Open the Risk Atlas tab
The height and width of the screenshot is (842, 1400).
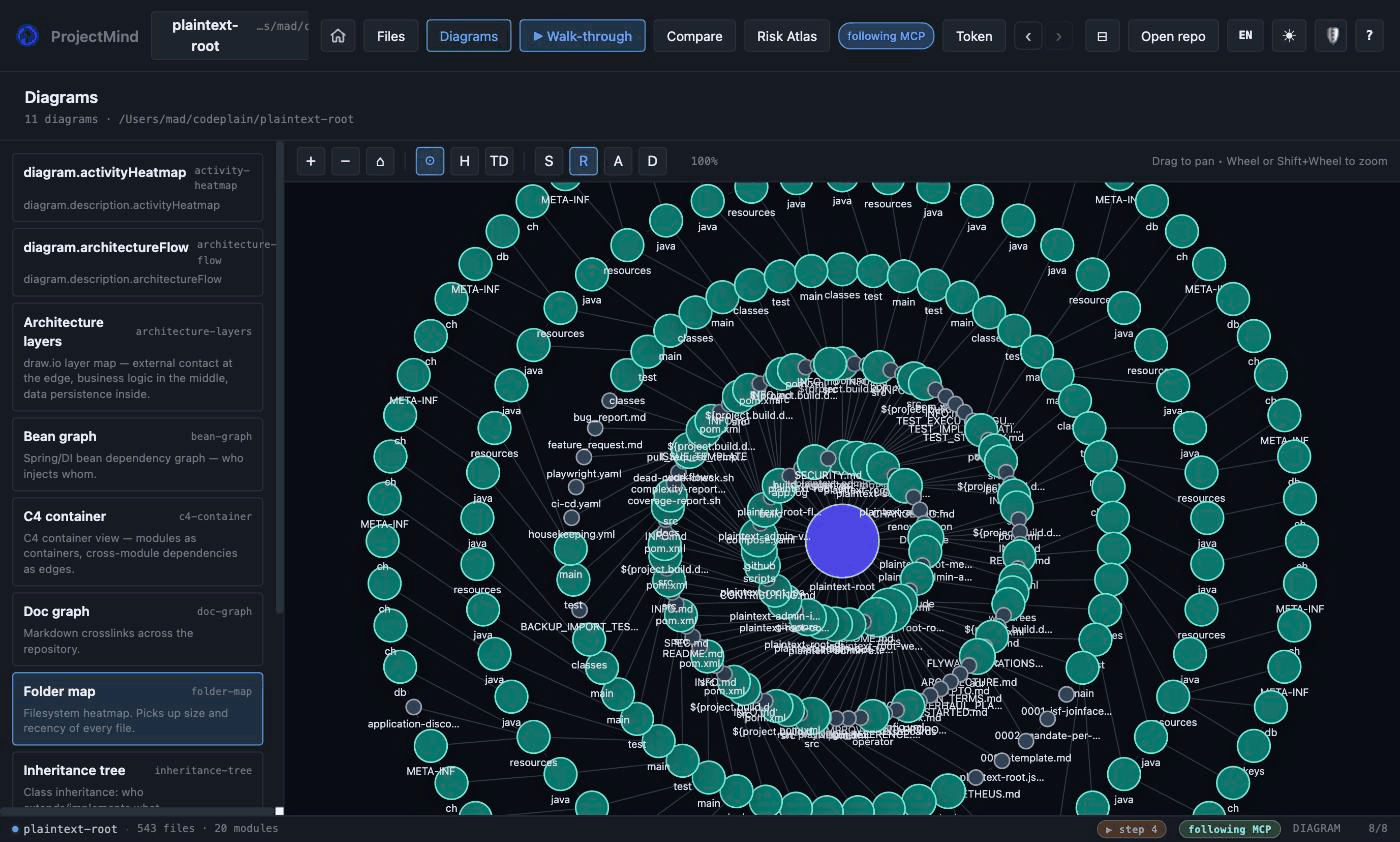pos(787,36)
